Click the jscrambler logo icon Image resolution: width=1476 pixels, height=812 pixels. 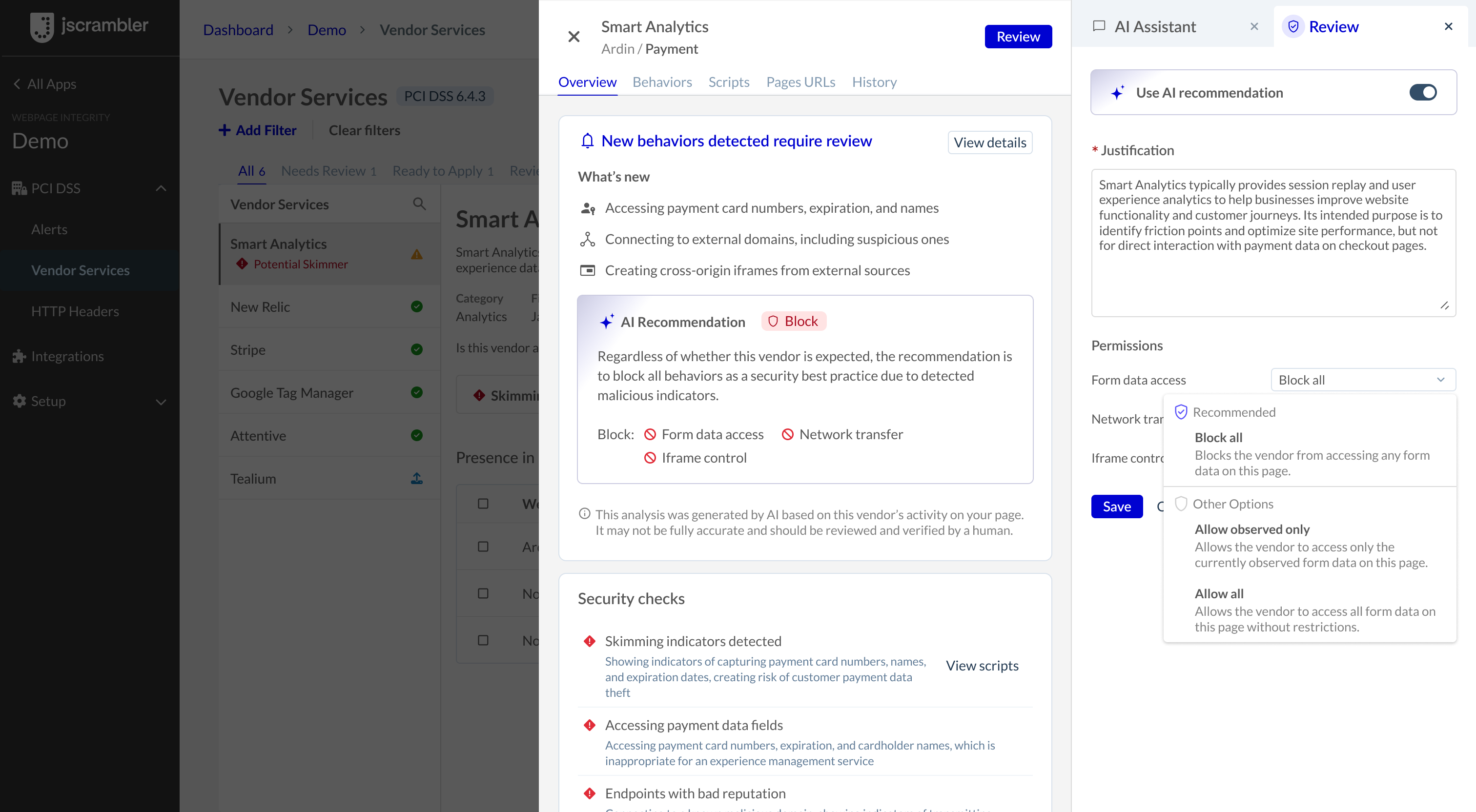(42, 27)
